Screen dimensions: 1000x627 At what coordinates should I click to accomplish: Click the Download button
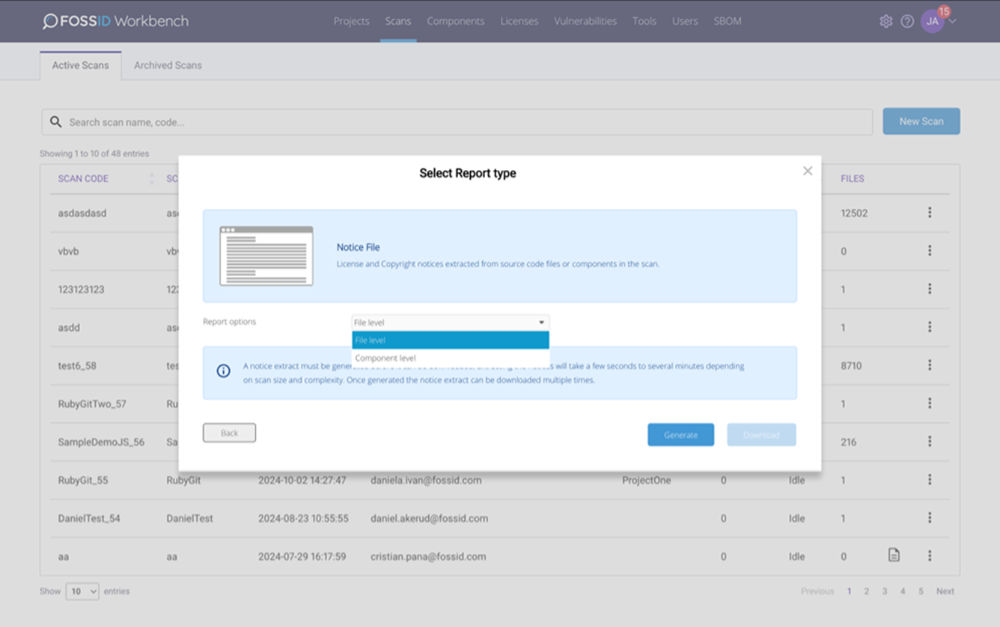pyautogui.click(x=761, y=435)
